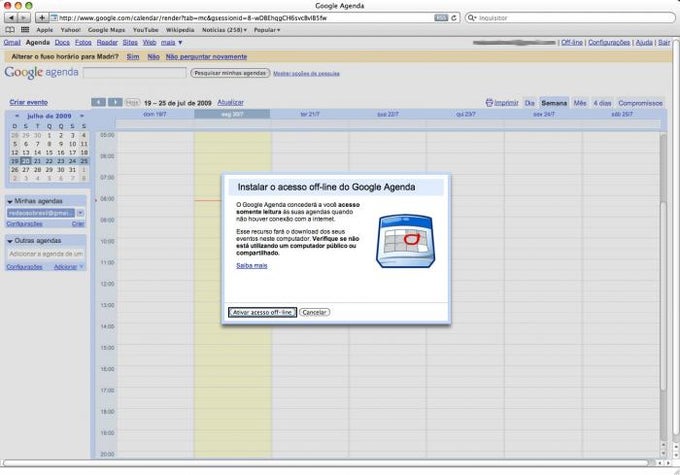Open the Noticias (258) bookmark dropdown
Viewport: 680px width, 475px height.
click(224, 30)
